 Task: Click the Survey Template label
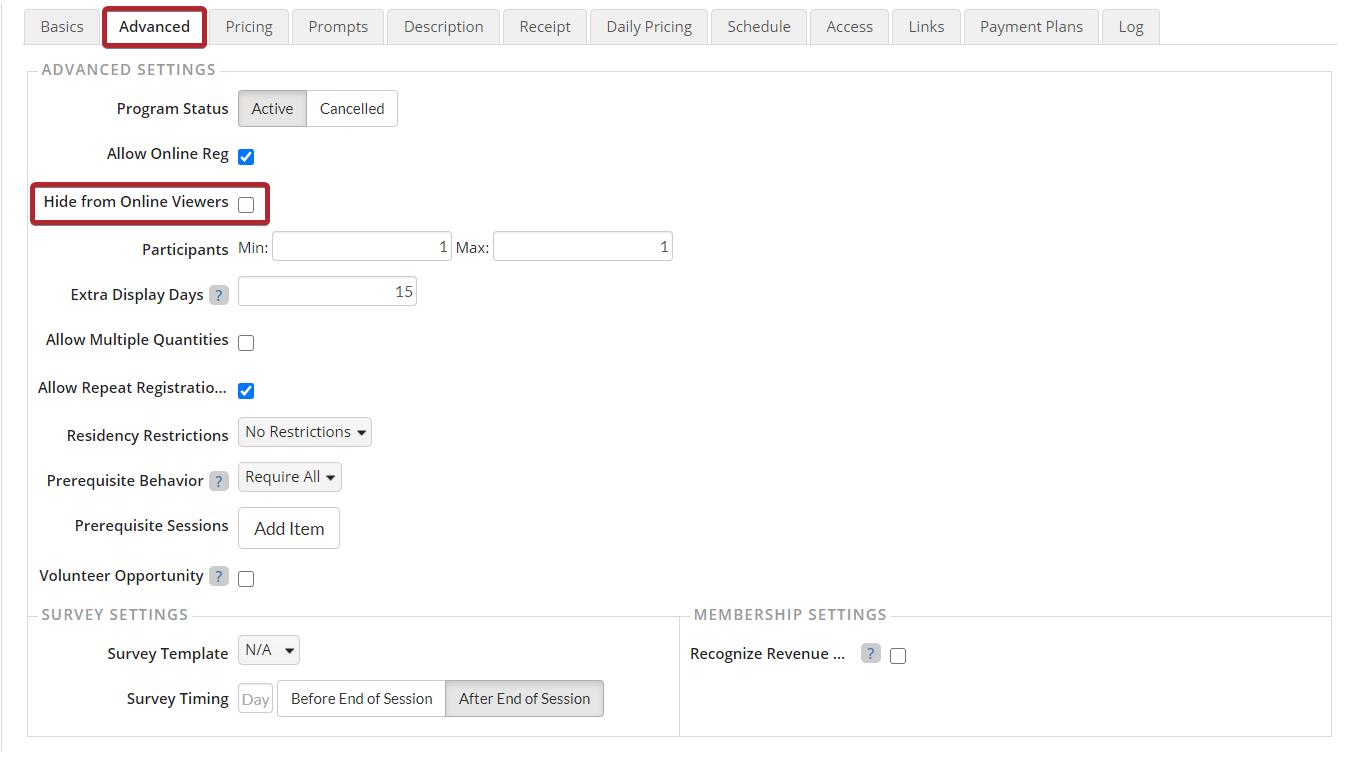(168, 653)
